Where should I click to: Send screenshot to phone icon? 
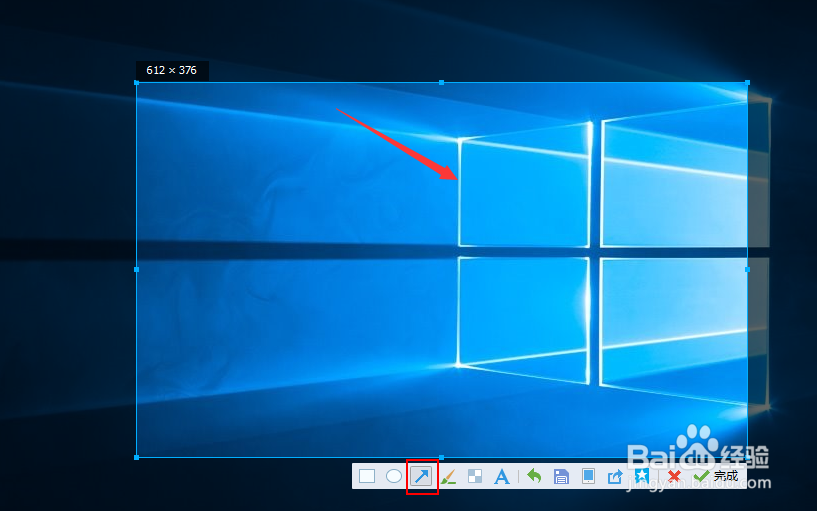(588, 476)
